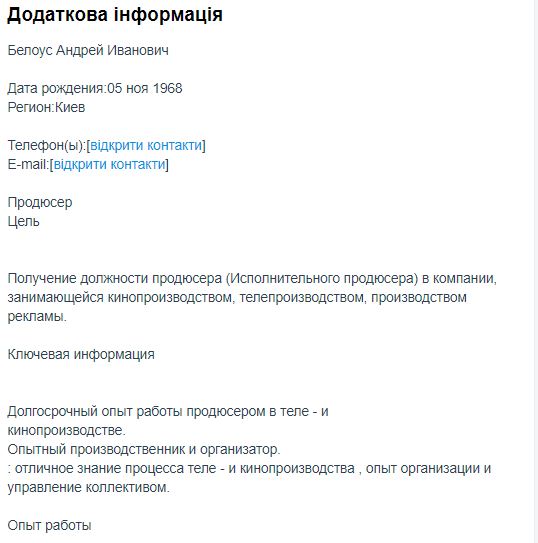Click the word рекламы

tap(37, 317)
